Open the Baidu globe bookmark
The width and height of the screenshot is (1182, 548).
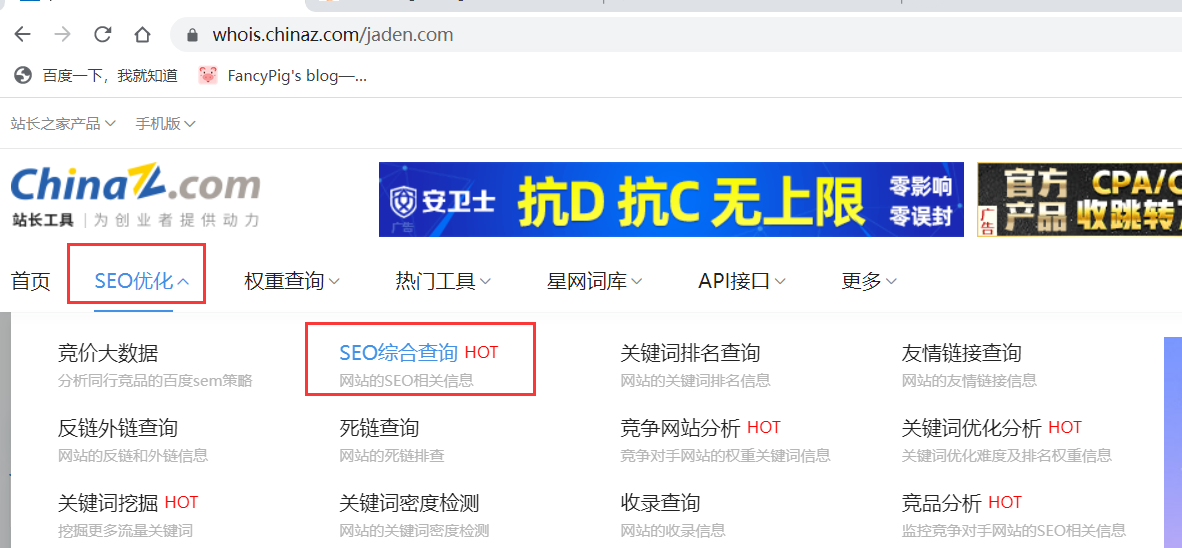pyautogui.click(x=96, y=75)
